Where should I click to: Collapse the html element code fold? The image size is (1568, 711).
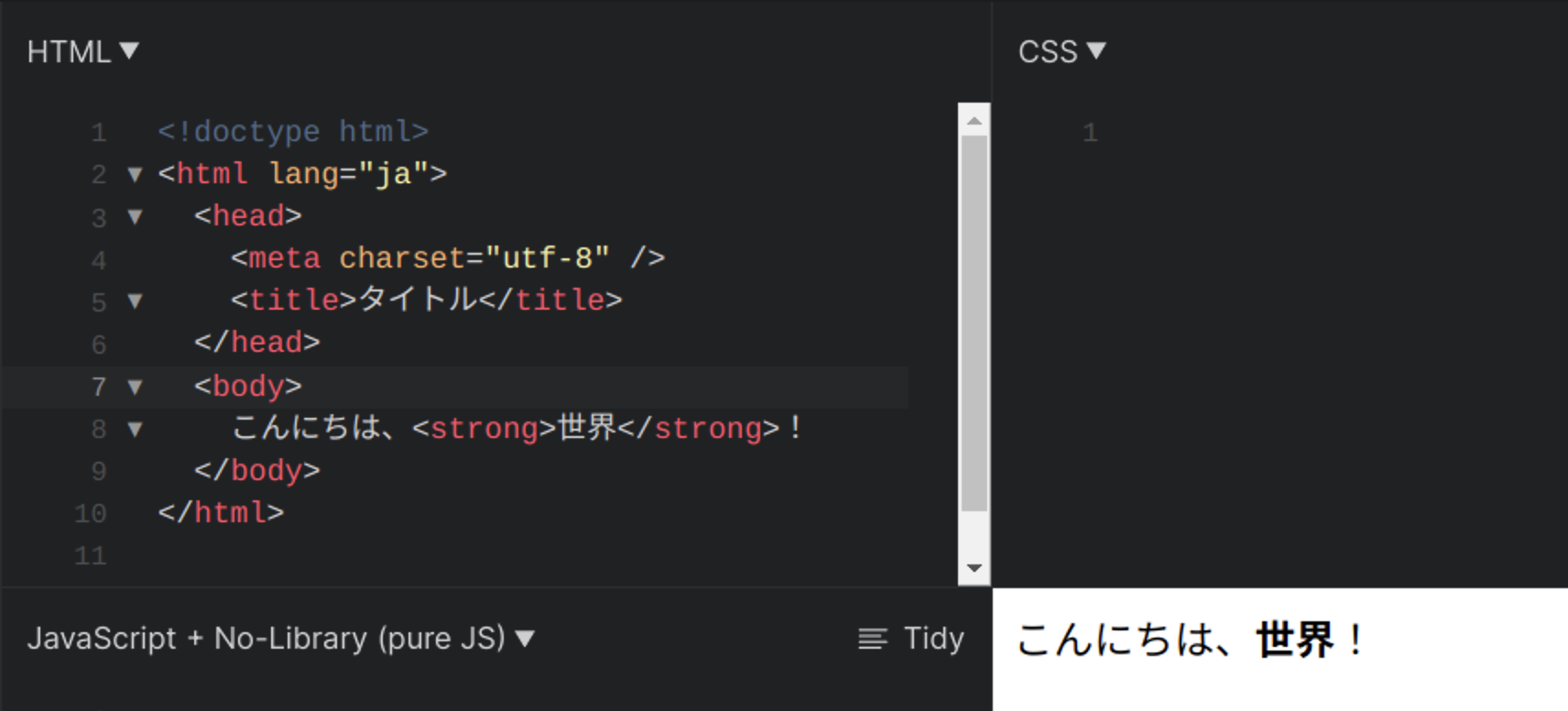click(x=134, y=174)
